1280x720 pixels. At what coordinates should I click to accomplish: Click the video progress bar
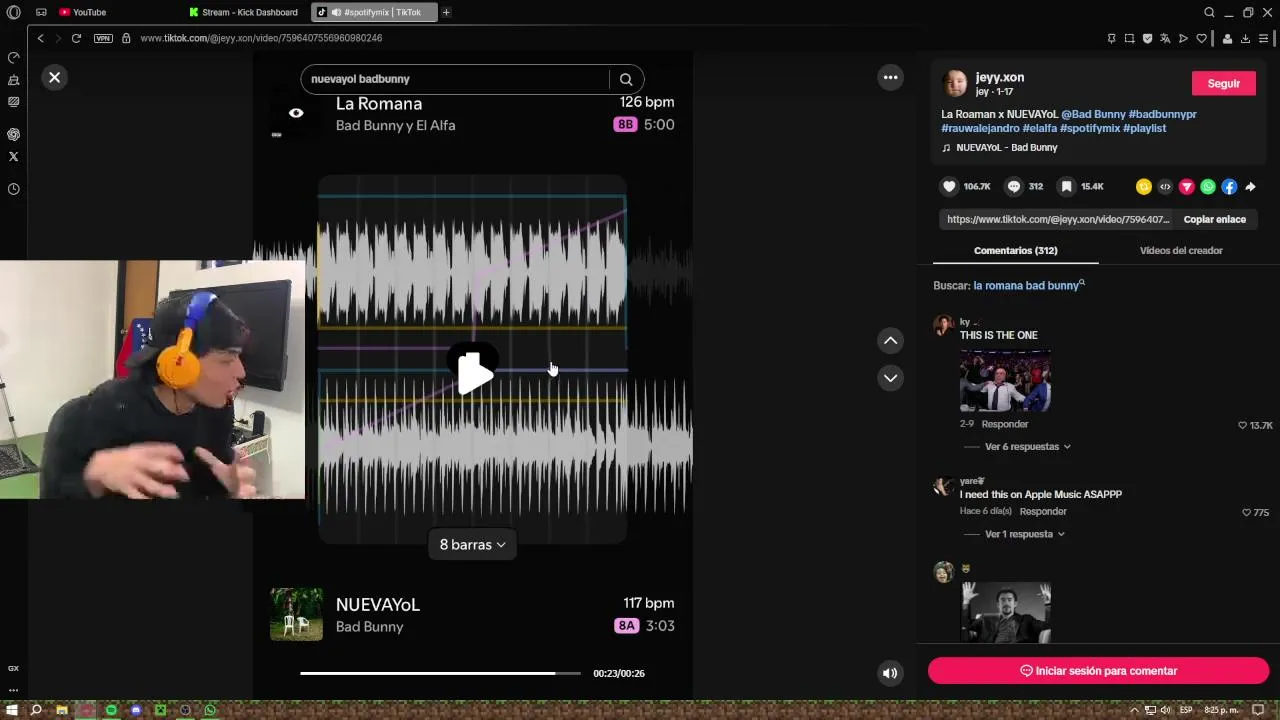[x=440, y=673]
